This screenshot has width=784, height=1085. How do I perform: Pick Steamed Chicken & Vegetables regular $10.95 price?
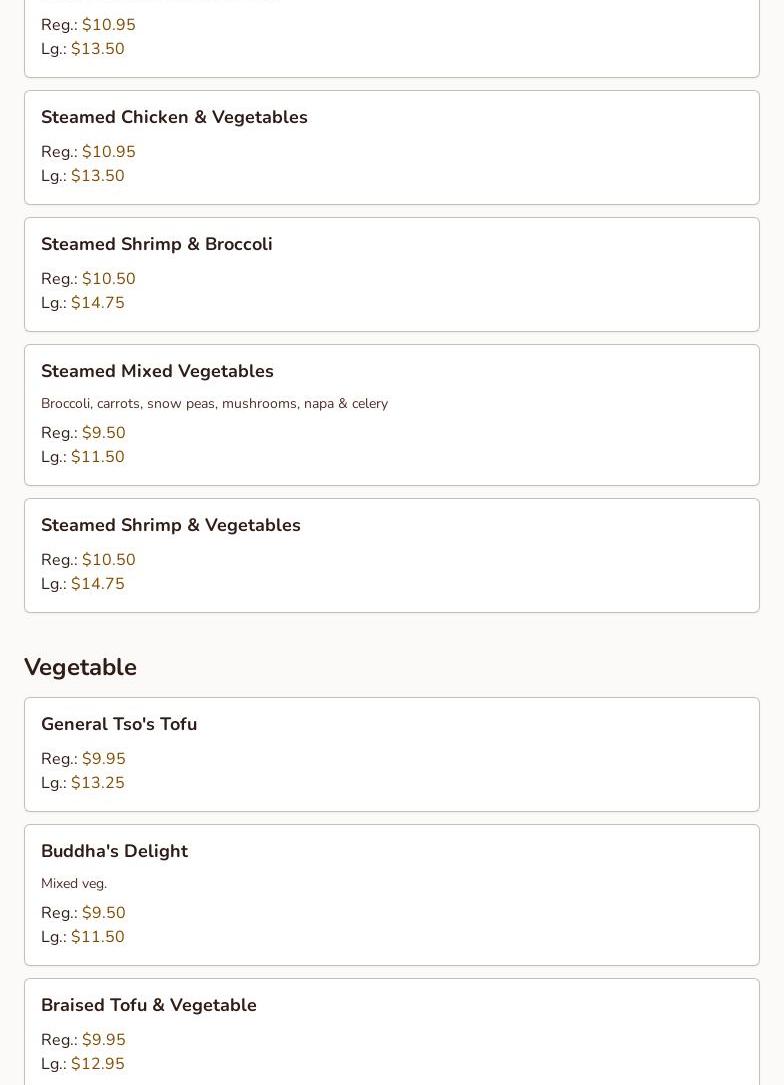click(x=108, y=152)
